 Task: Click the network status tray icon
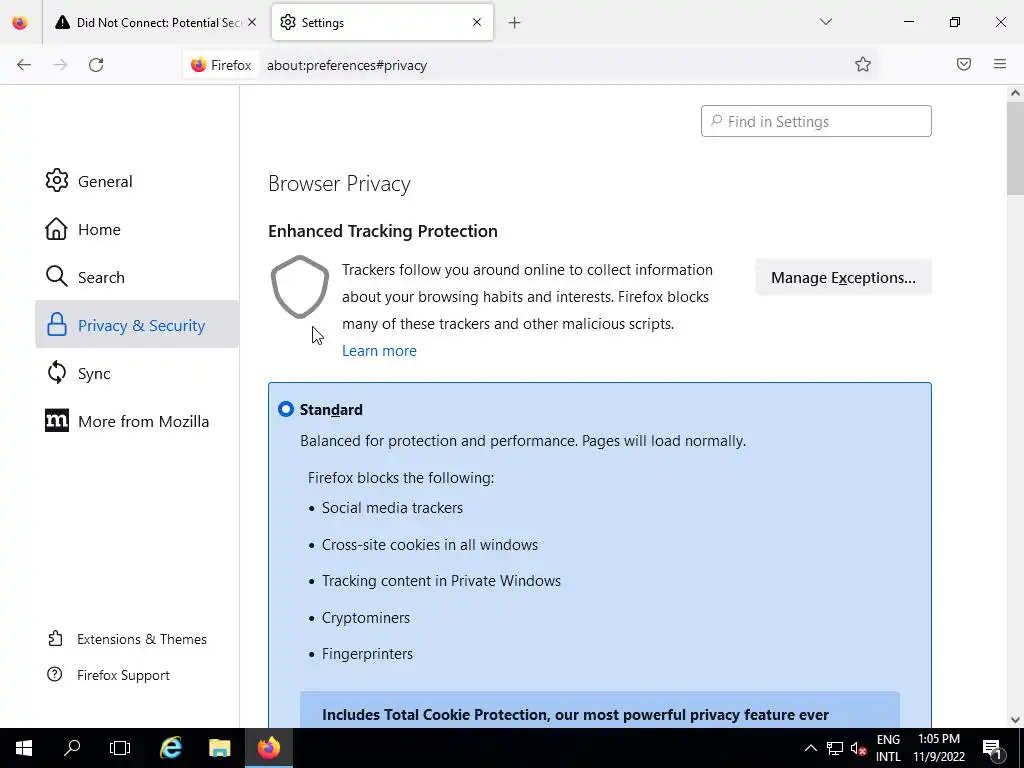point(835,748)
